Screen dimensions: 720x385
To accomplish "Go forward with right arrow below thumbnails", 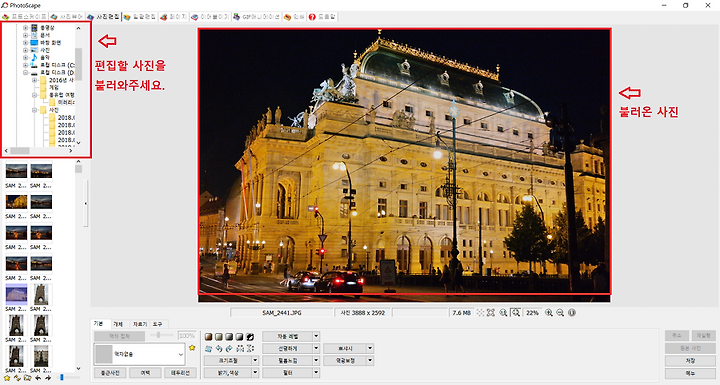I will 48,378.
